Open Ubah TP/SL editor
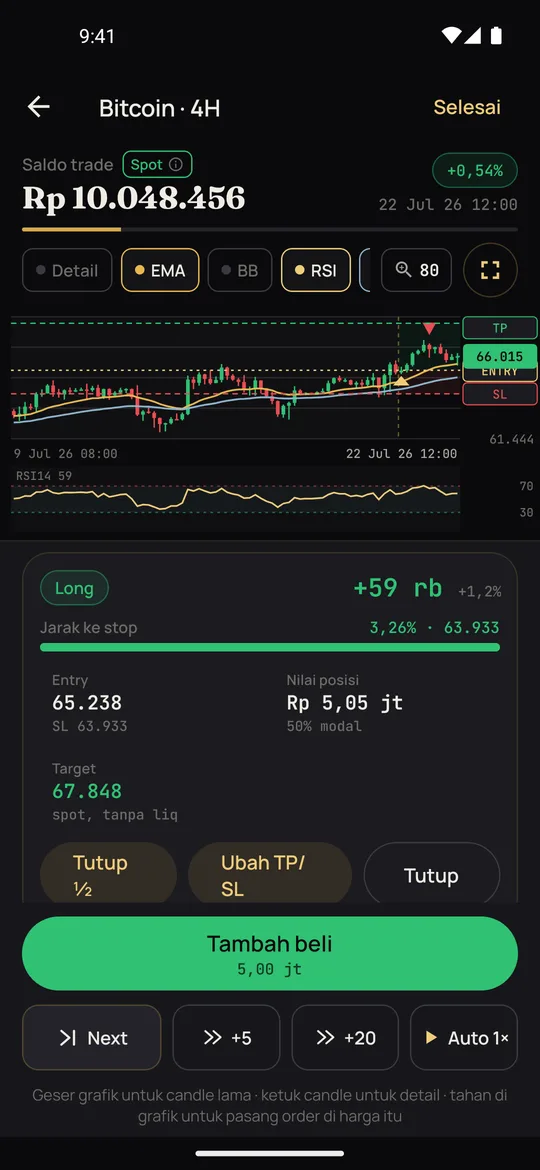This screenshot has height=1170, width=540. [x=269, y=875]
